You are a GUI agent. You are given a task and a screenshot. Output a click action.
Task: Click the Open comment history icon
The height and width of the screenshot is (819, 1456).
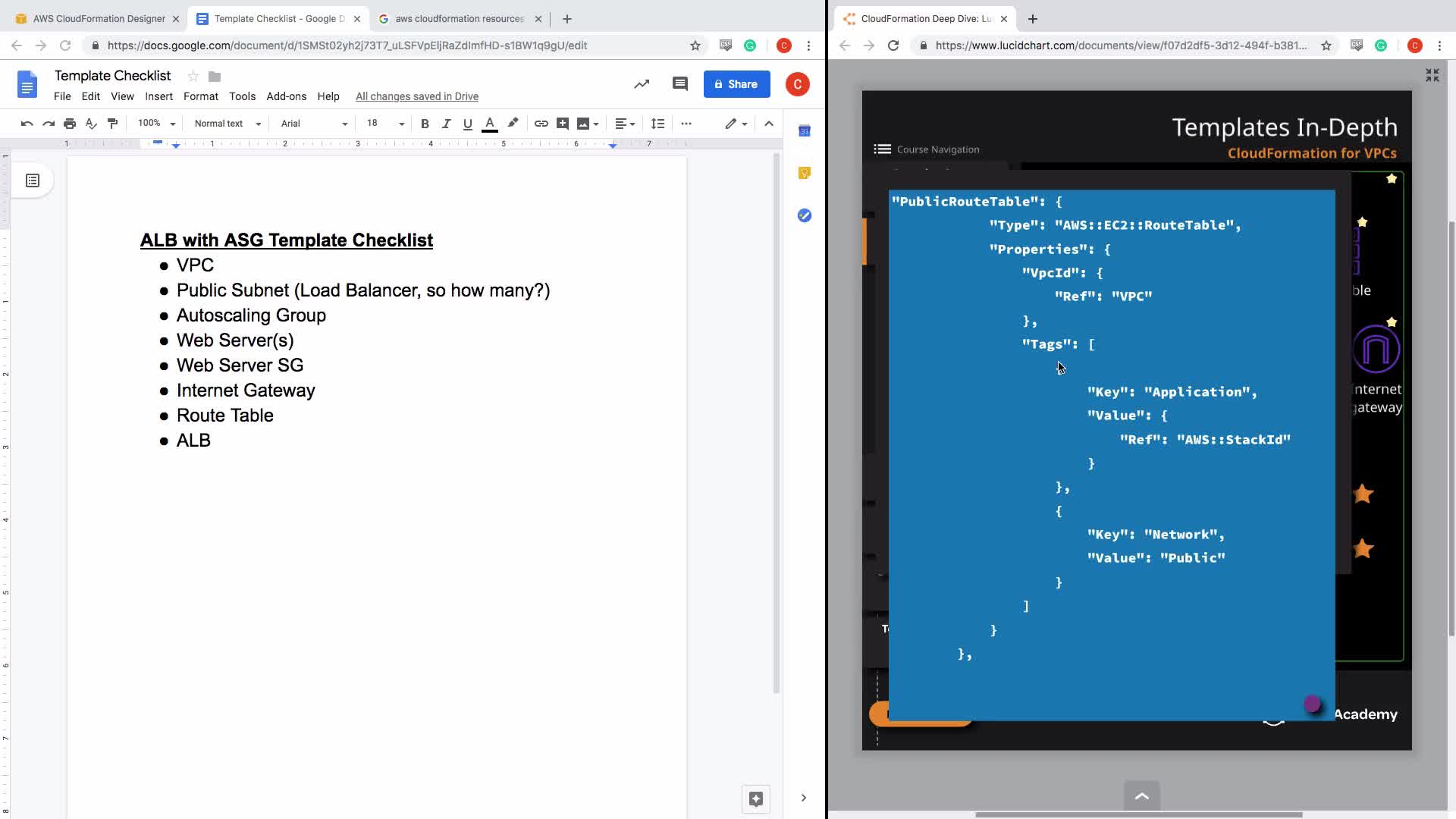tap(679, 84)
